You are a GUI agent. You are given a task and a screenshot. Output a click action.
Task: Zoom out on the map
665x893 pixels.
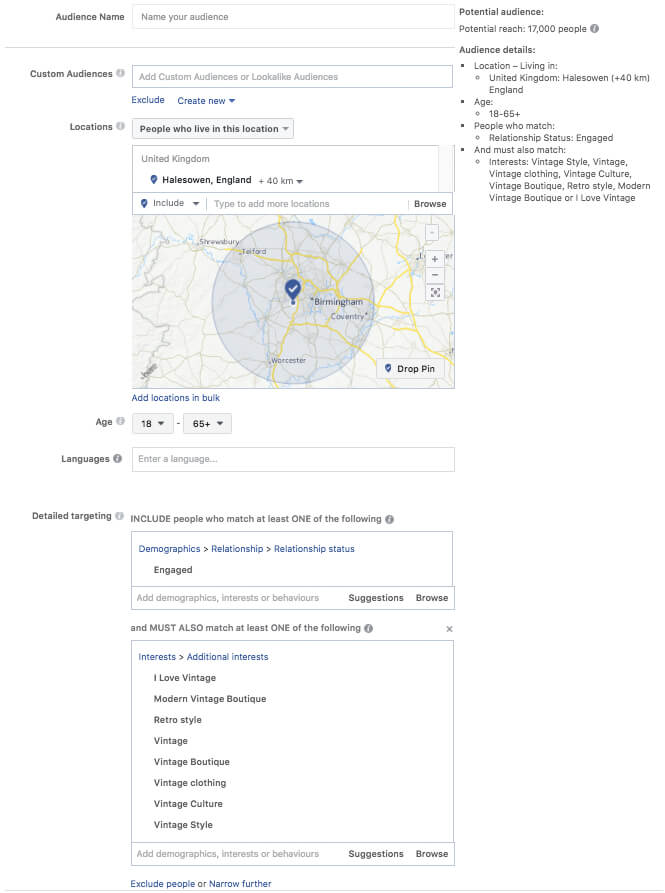click(x=435, y=275)
